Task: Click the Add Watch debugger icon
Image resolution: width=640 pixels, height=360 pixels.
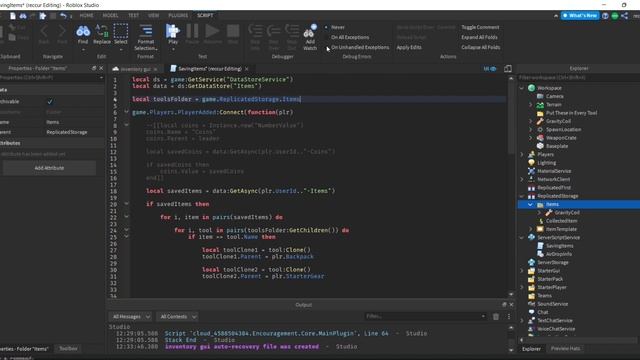Action: pyautogui.click(x=310, y=37)
